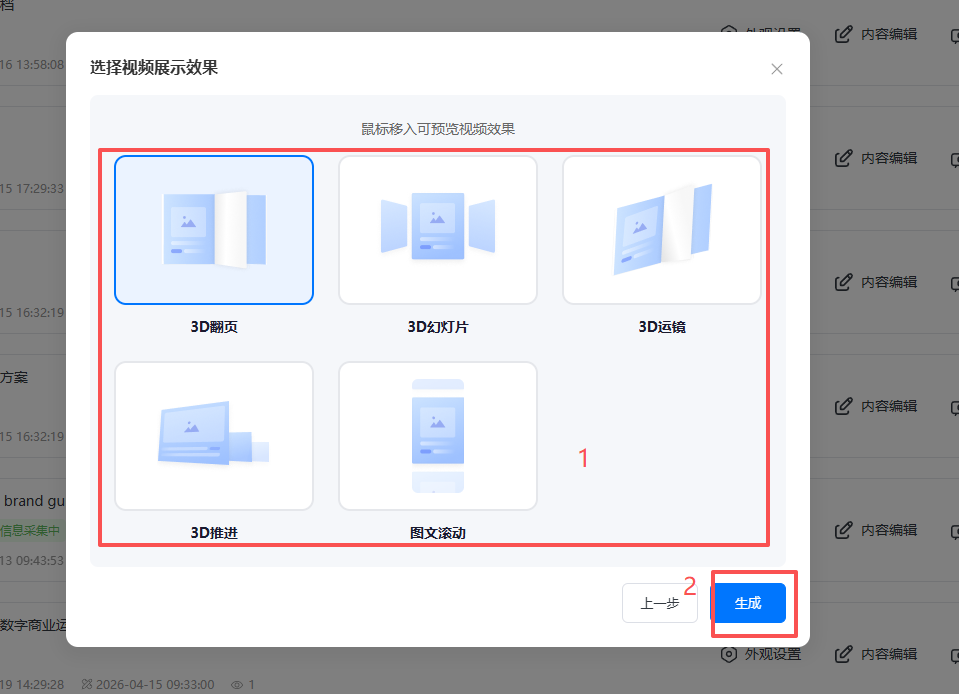Screen dimensions: 959x694
Task: Choose the 3D幻灯片 effect card
Action: tap(438, 230)
